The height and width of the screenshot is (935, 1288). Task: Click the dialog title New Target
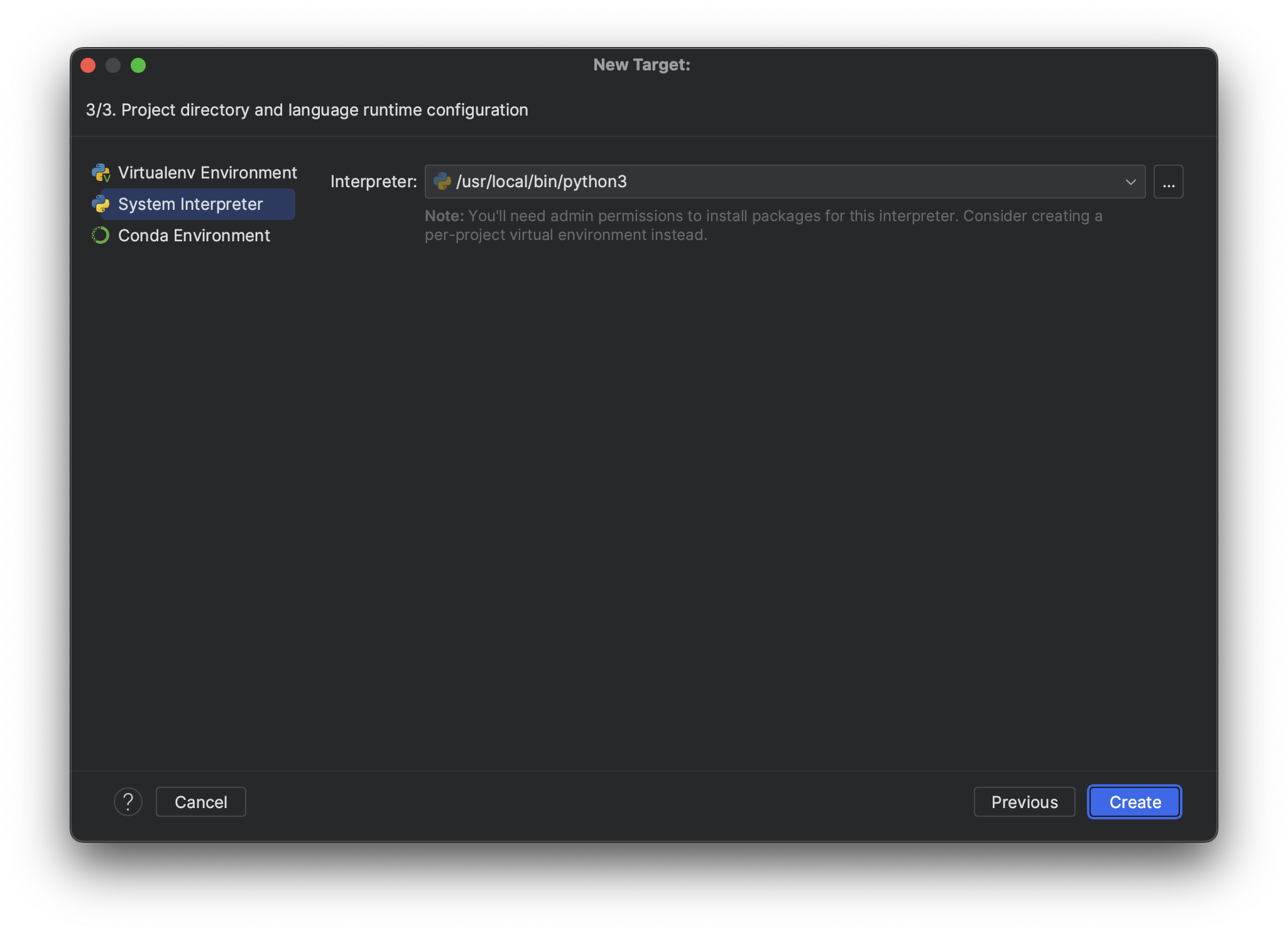[642, 64]
